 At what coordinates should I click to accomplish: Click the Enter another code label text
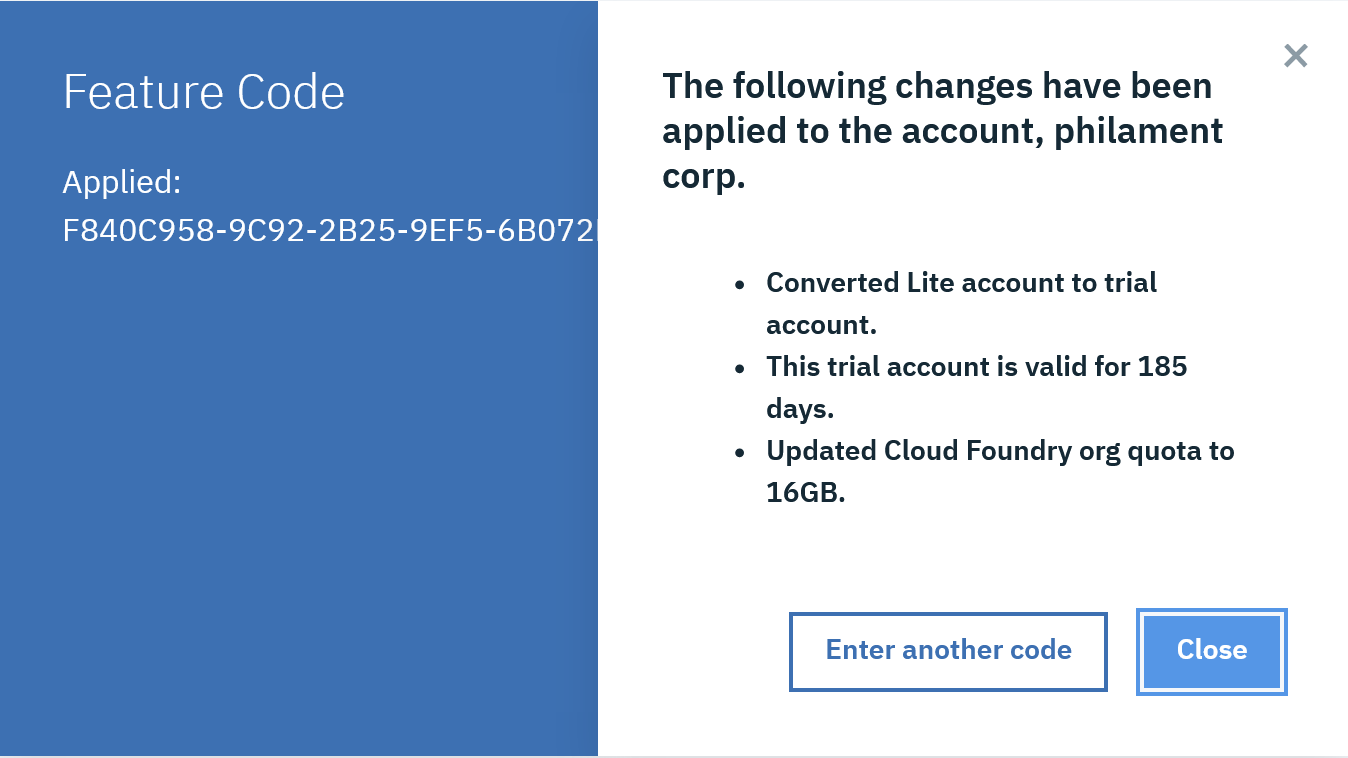948,651
